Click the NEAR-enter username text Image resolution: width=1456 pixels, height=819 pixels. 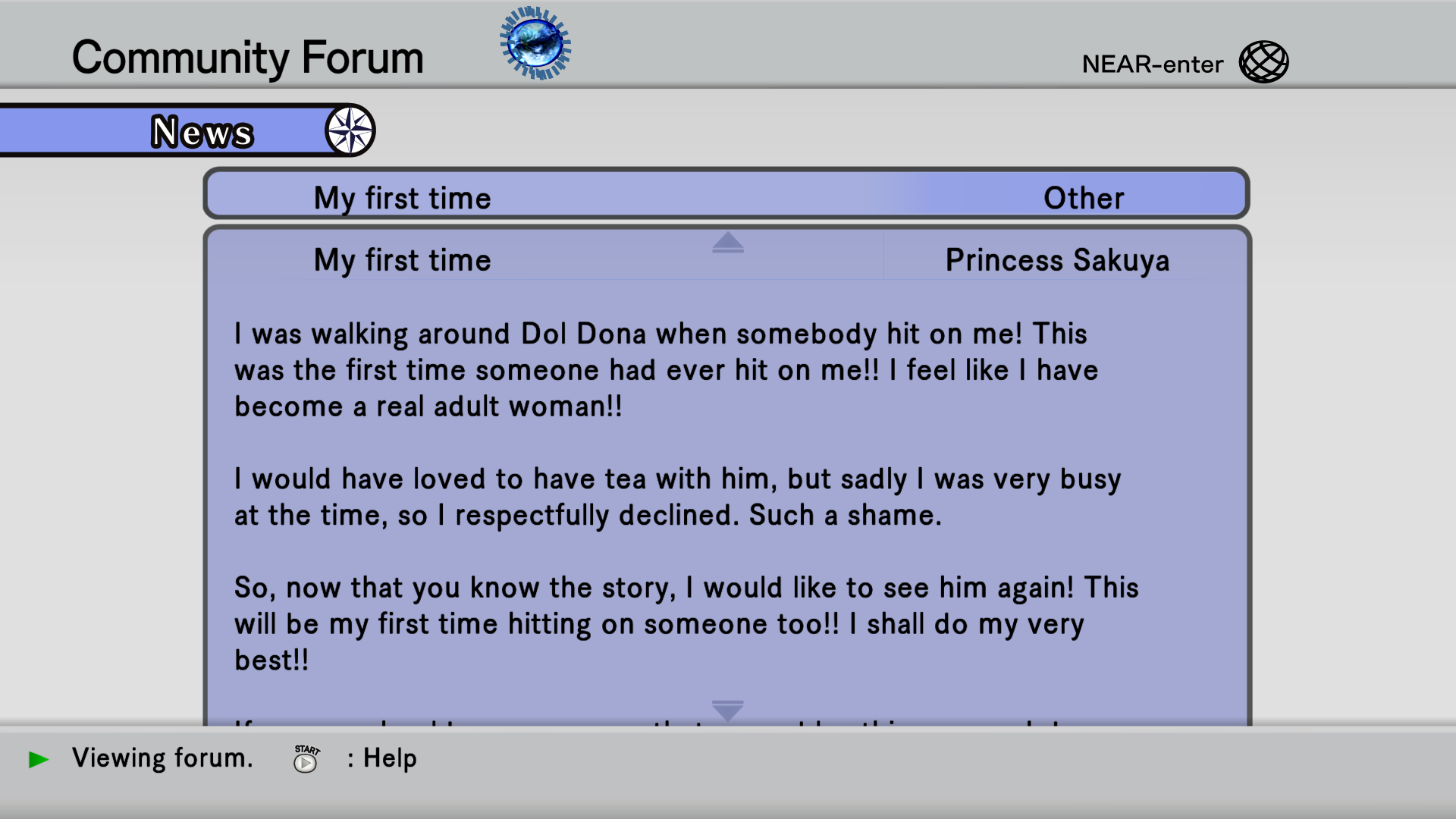coord(1152,64)
